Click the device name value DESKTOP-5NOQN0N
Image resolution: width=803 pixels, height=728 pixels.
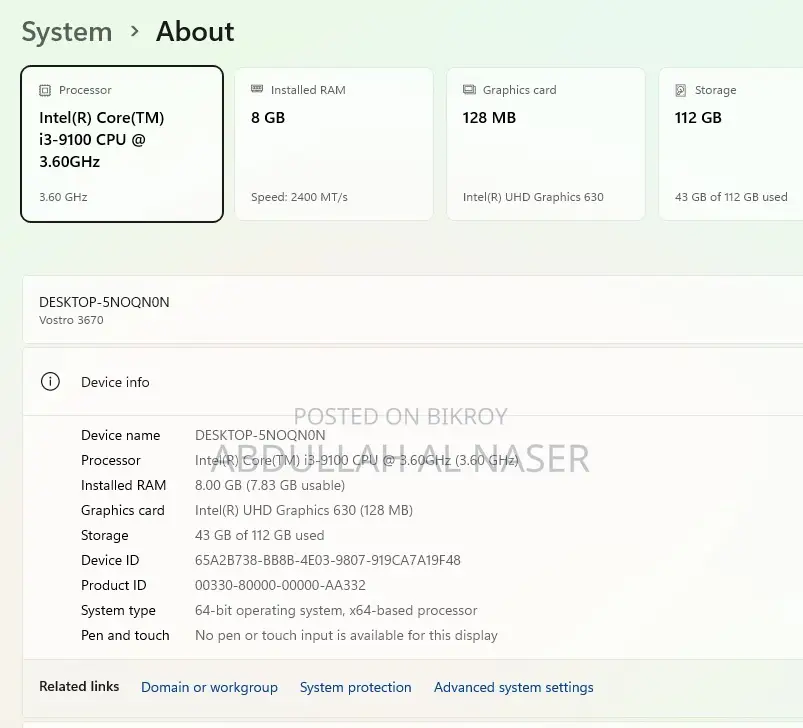coord(260,435)
